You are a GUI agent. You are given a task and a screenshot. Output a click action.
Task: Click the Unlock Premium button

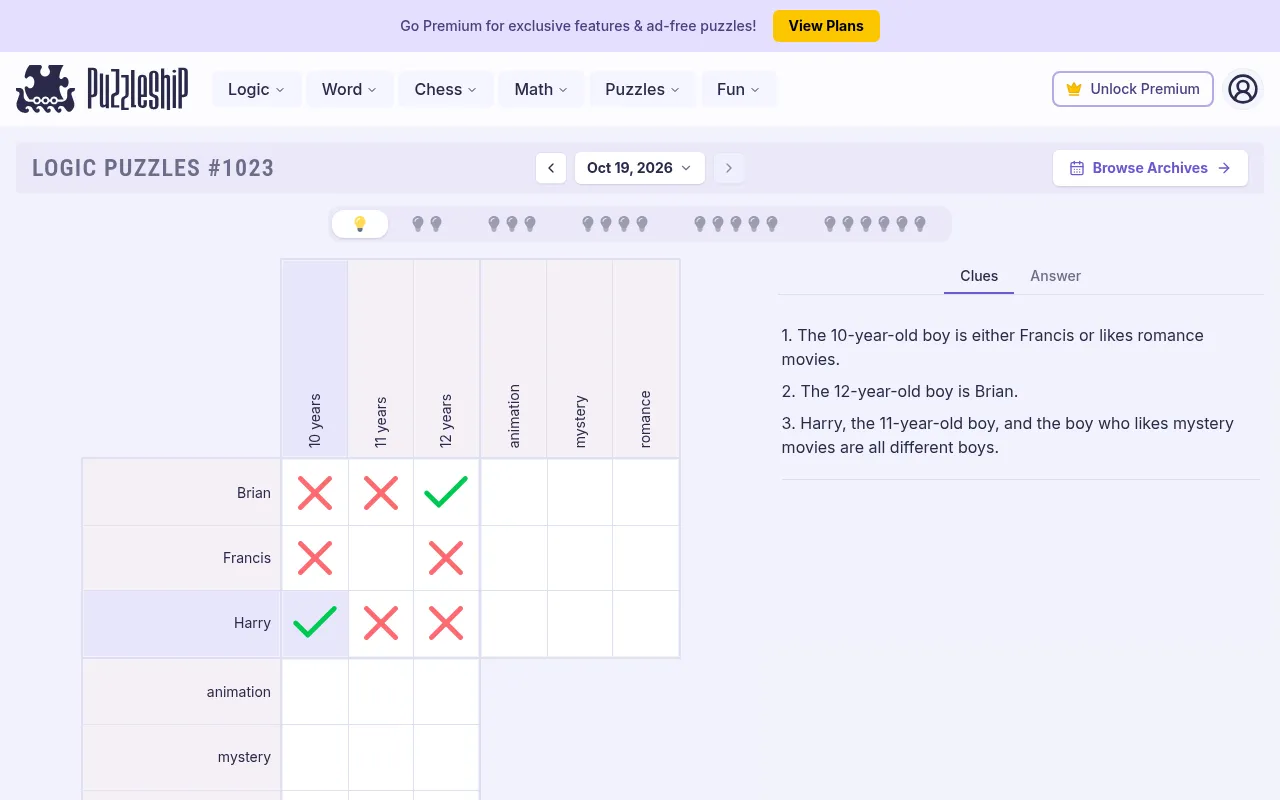click(1133, 89)
